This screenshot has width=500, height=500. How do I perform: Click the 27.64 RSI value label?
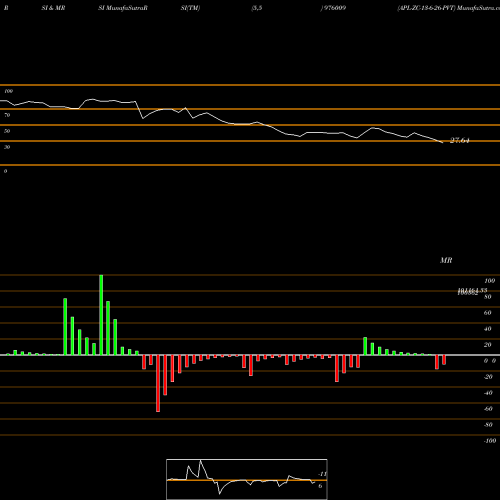(x=460, y=140)
